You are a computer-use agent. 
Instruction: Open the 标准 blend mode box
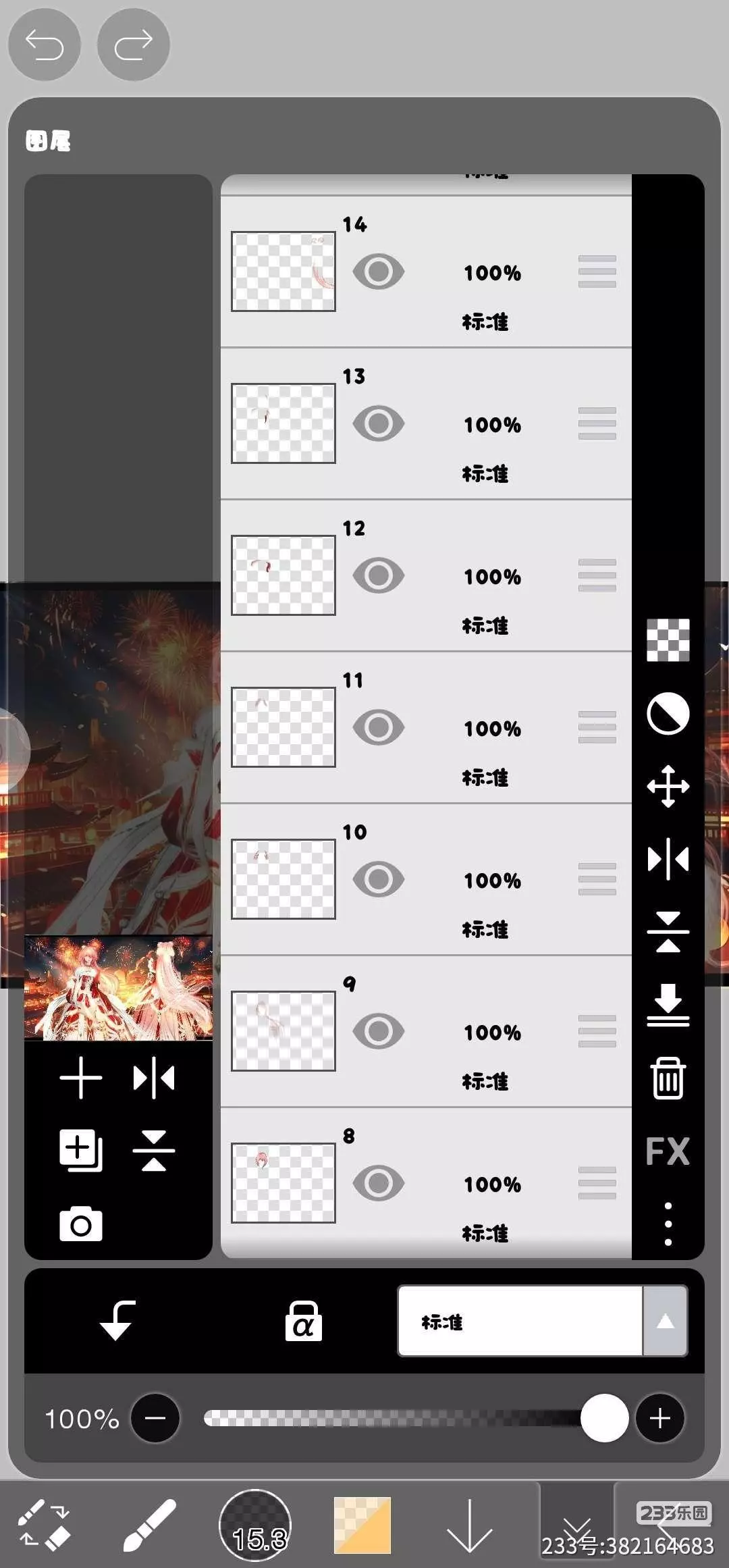520,1321
